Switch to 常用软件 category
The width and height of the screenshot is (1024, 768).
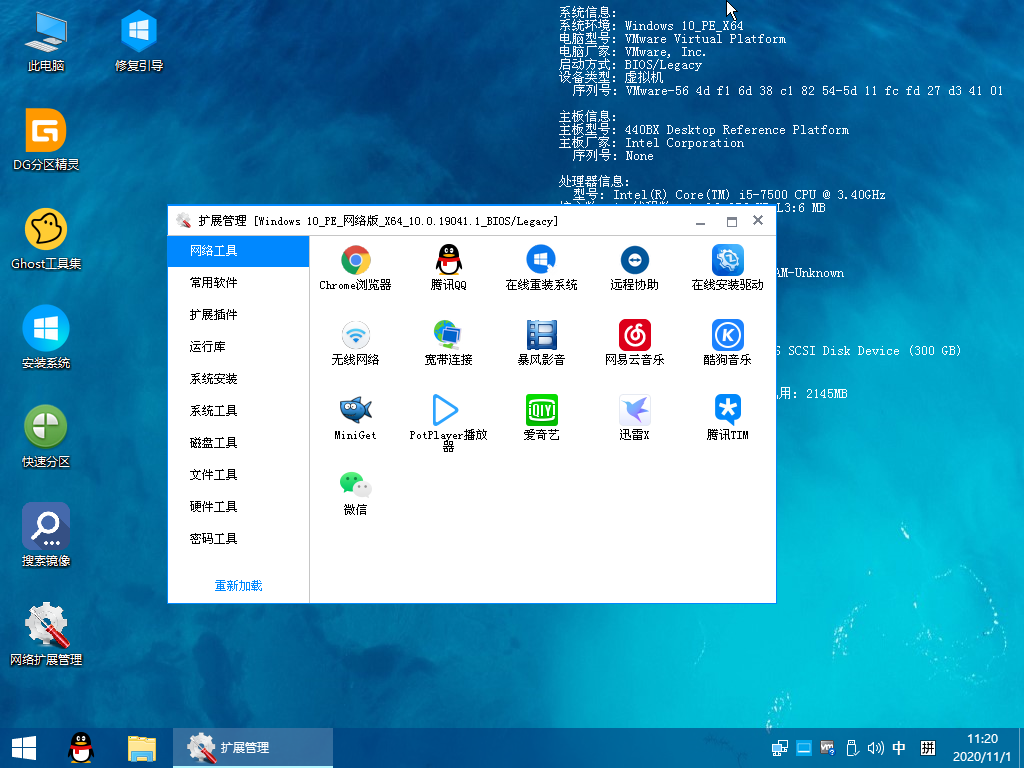(x=238, y=283)
